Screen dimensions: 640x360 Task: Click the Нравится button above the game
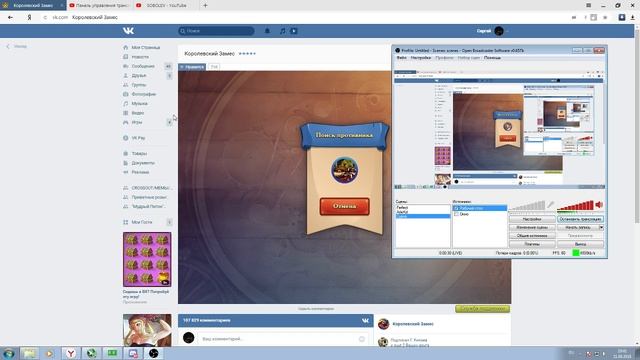pyautogui.click(x=192, y=67)
